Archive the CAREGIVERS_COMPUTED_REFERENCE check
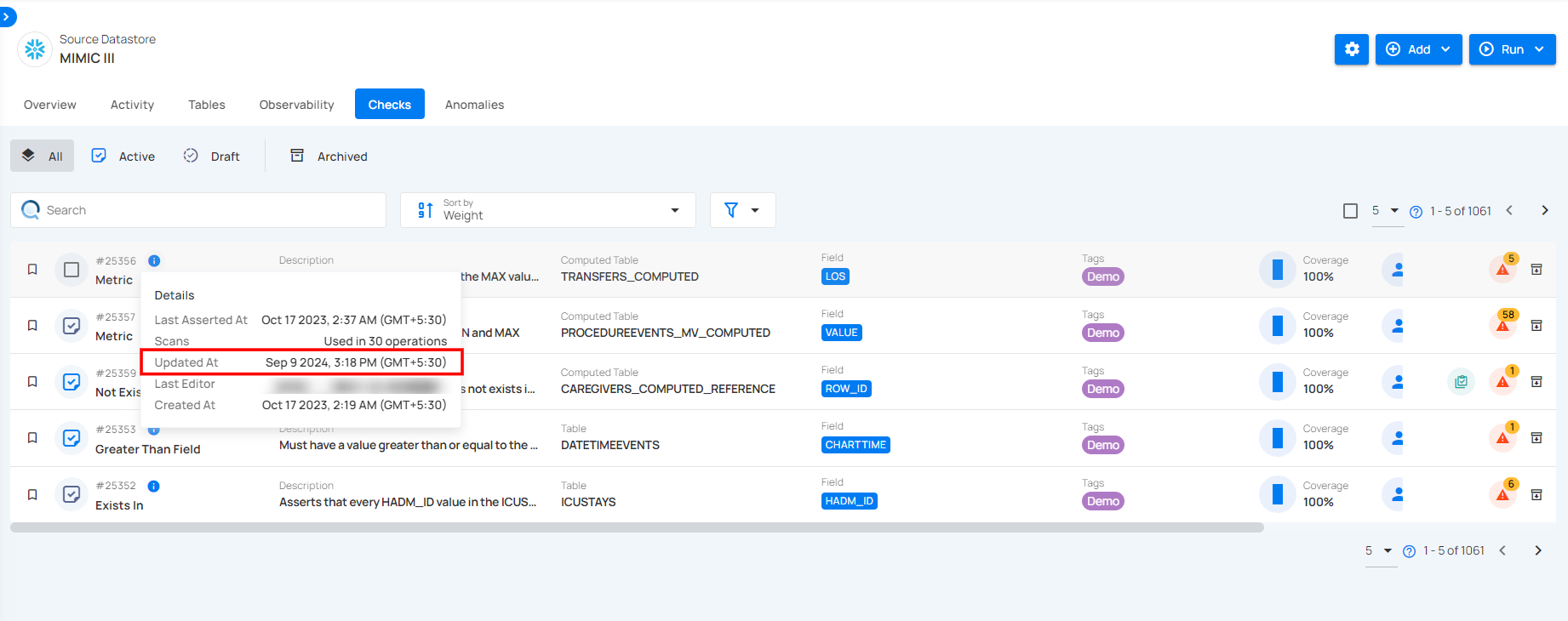 point(1537,382)
